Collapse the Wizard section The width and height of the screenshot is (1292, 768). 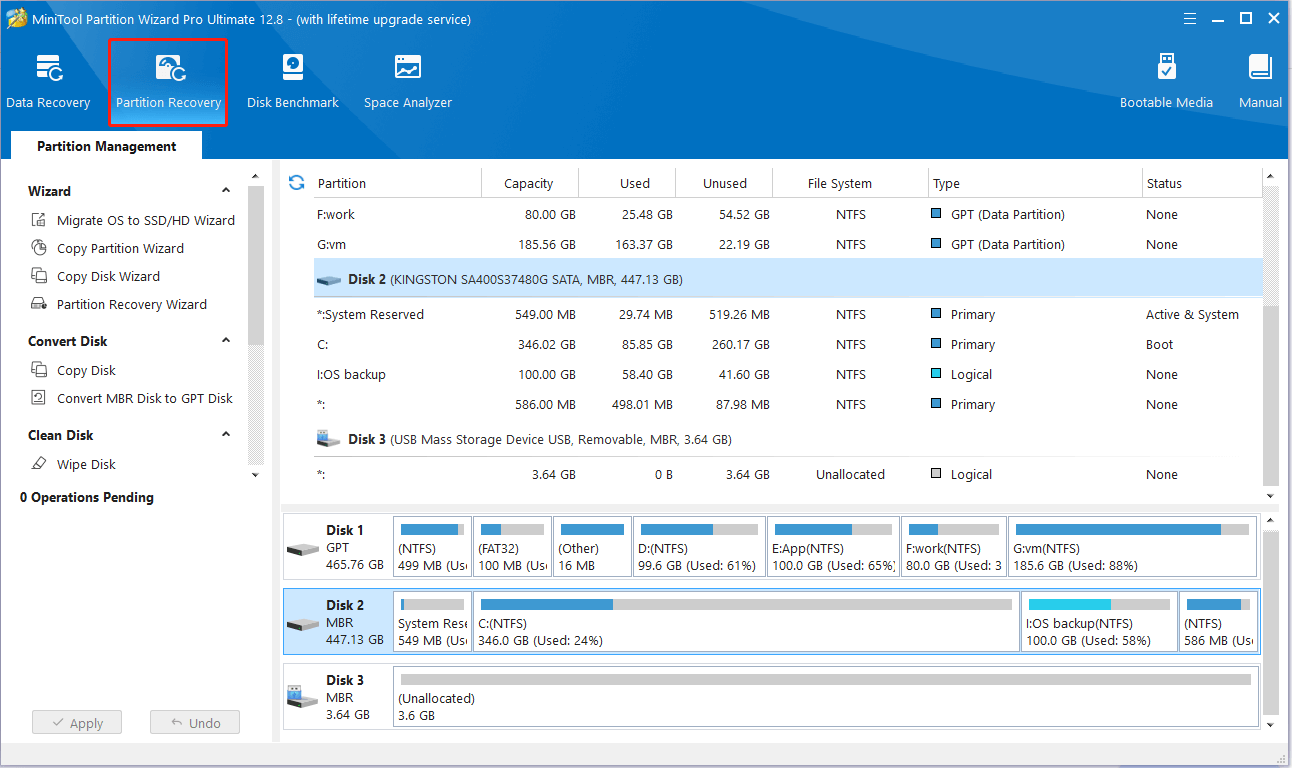226,190
